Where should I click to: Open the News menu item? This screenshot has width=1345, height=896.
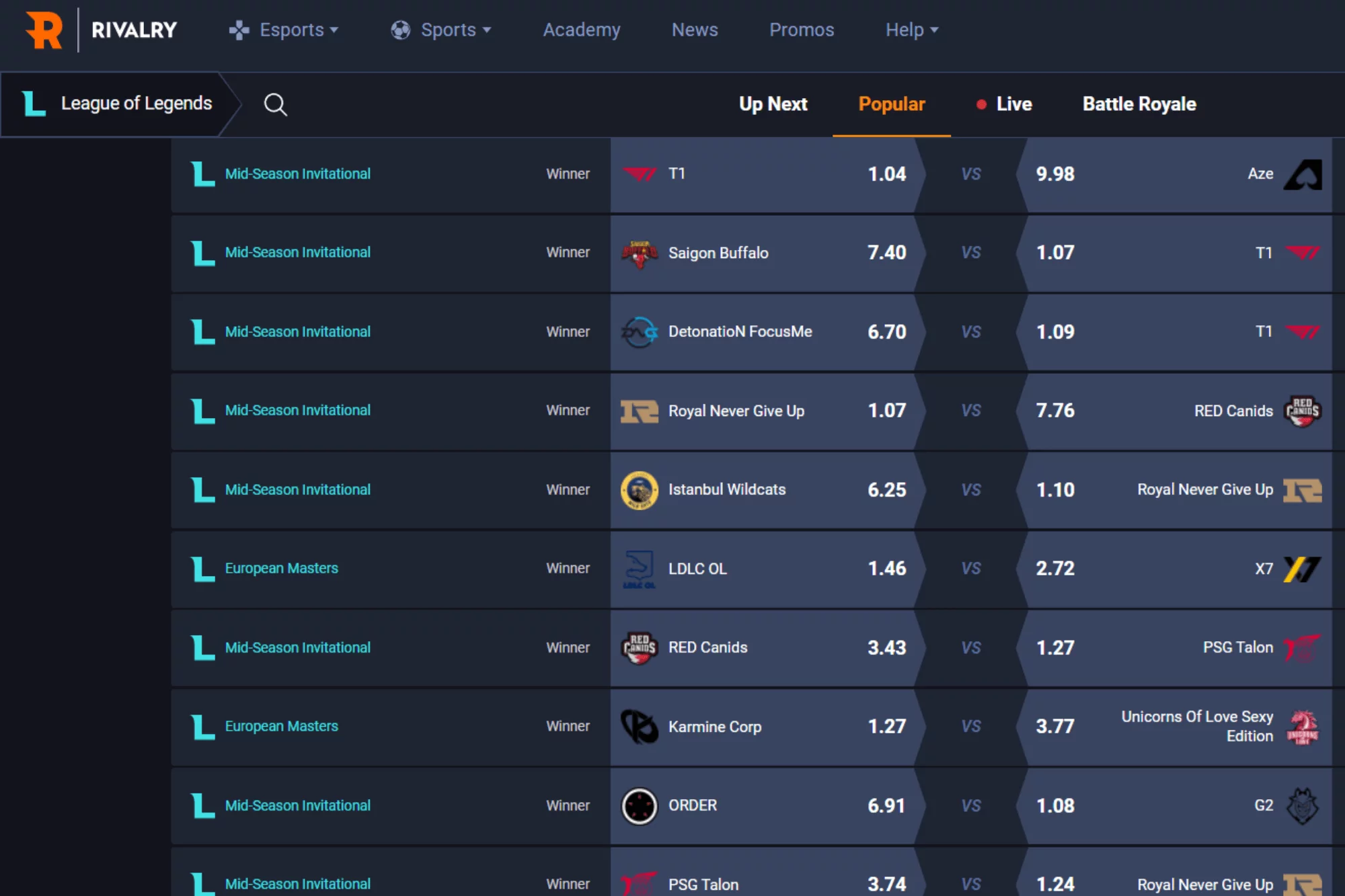[x=695, y=30]
